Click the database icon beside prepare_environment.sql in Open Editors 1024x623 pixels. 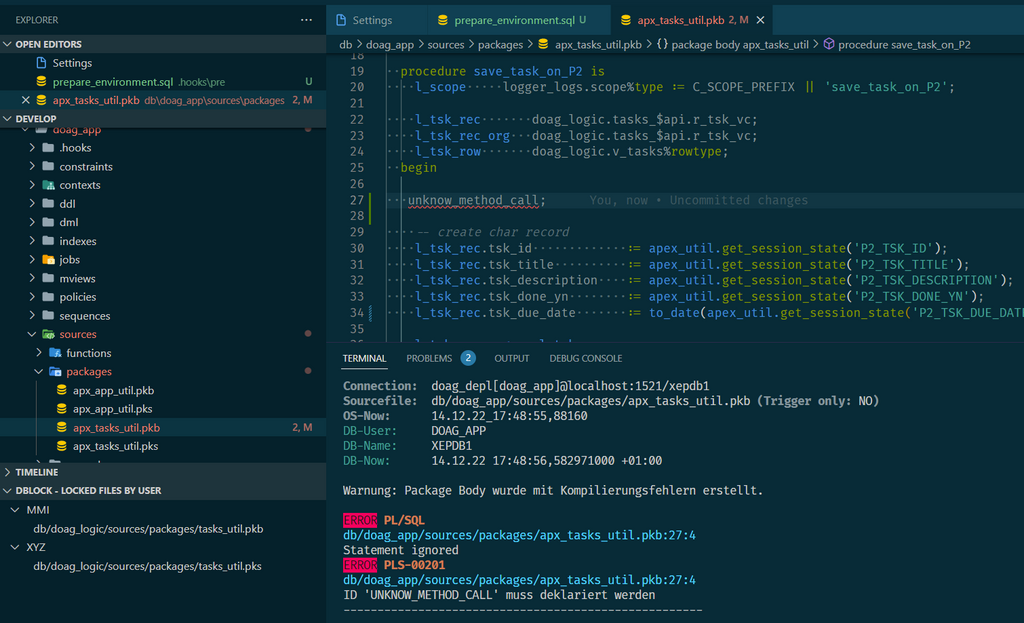pyautogui.click(x=40, y=81)
